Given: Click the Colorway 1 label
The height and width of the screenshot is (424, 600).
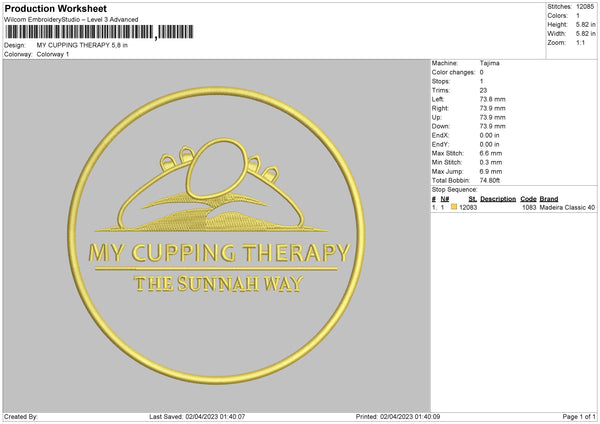Looking at the screenshot, I should click(x=53, y=54).
